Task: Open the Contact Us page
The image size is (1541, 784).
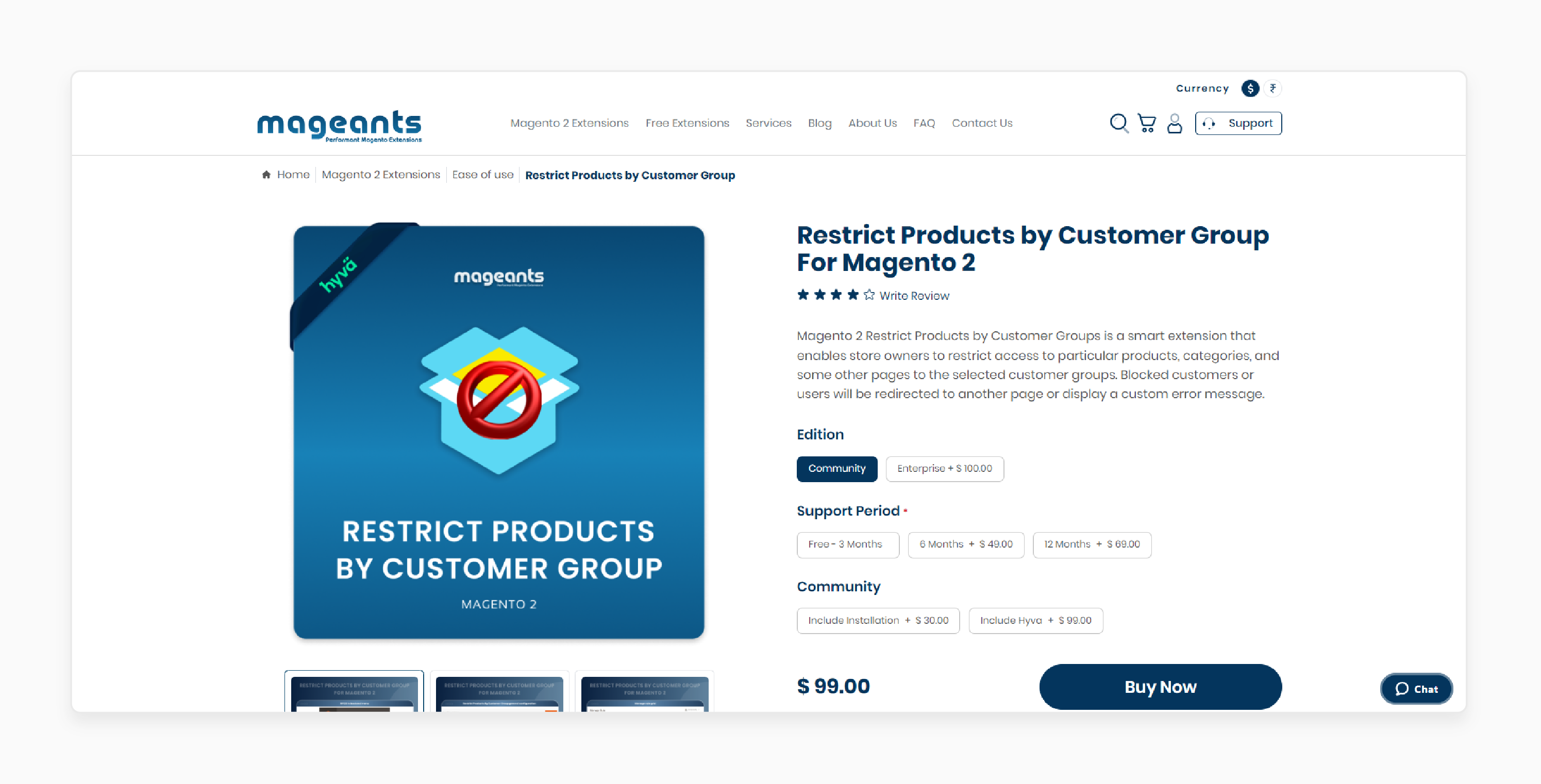Action: coord(982,123)
